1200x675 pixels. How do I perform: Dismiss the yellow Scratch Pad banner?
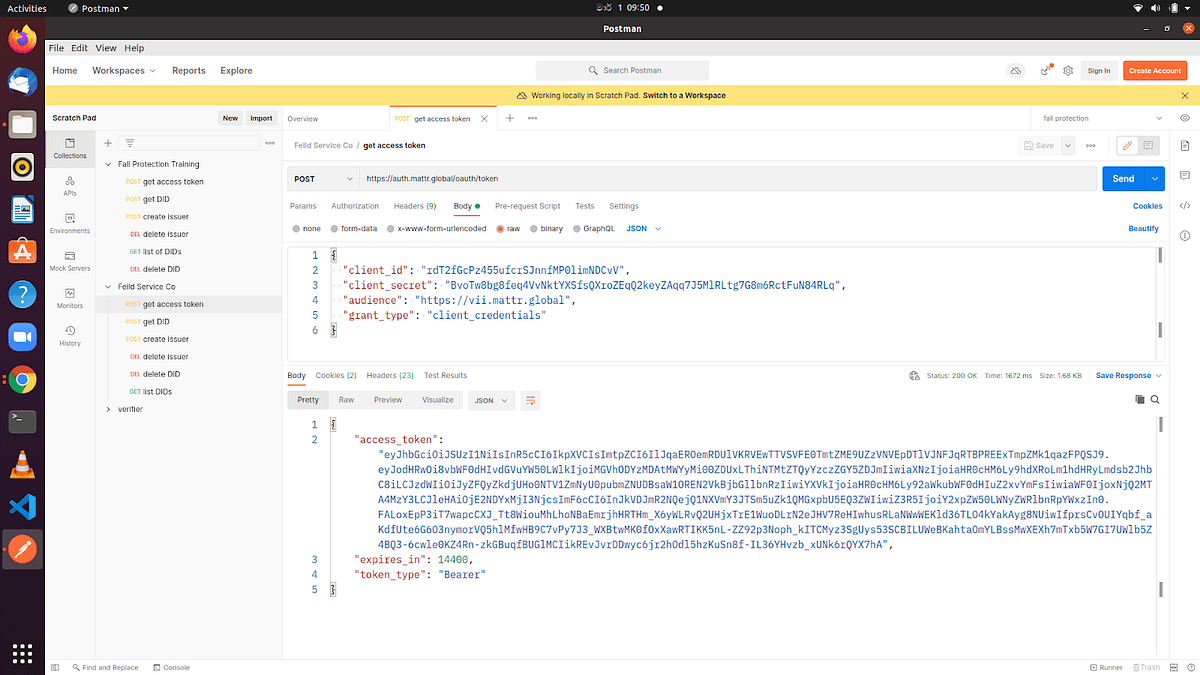coord(1185,95)
